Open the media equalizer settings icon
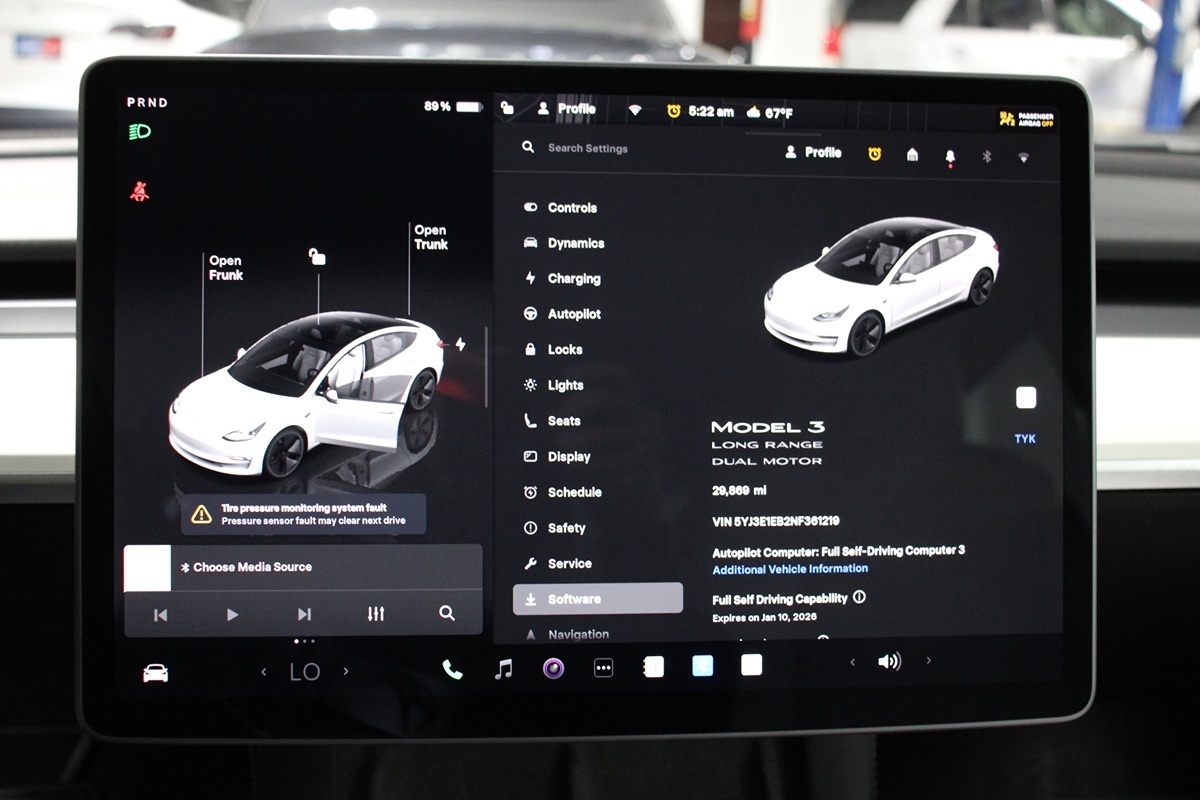 pos(376,614)
